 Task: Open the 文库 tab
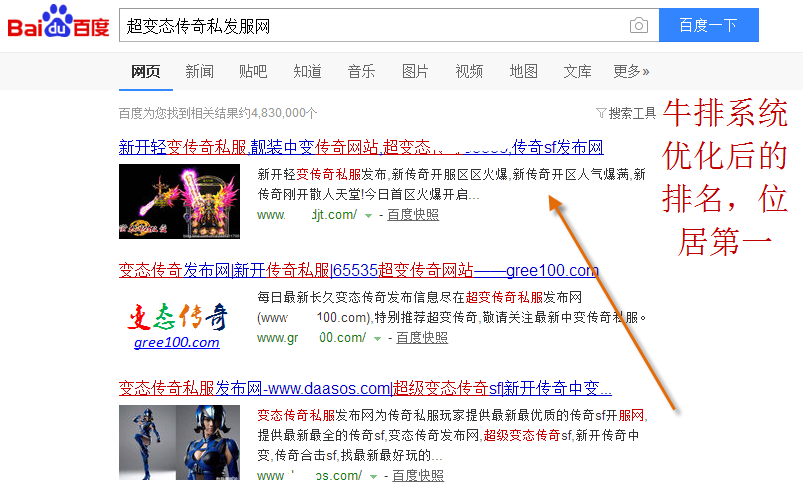(577, 71)
